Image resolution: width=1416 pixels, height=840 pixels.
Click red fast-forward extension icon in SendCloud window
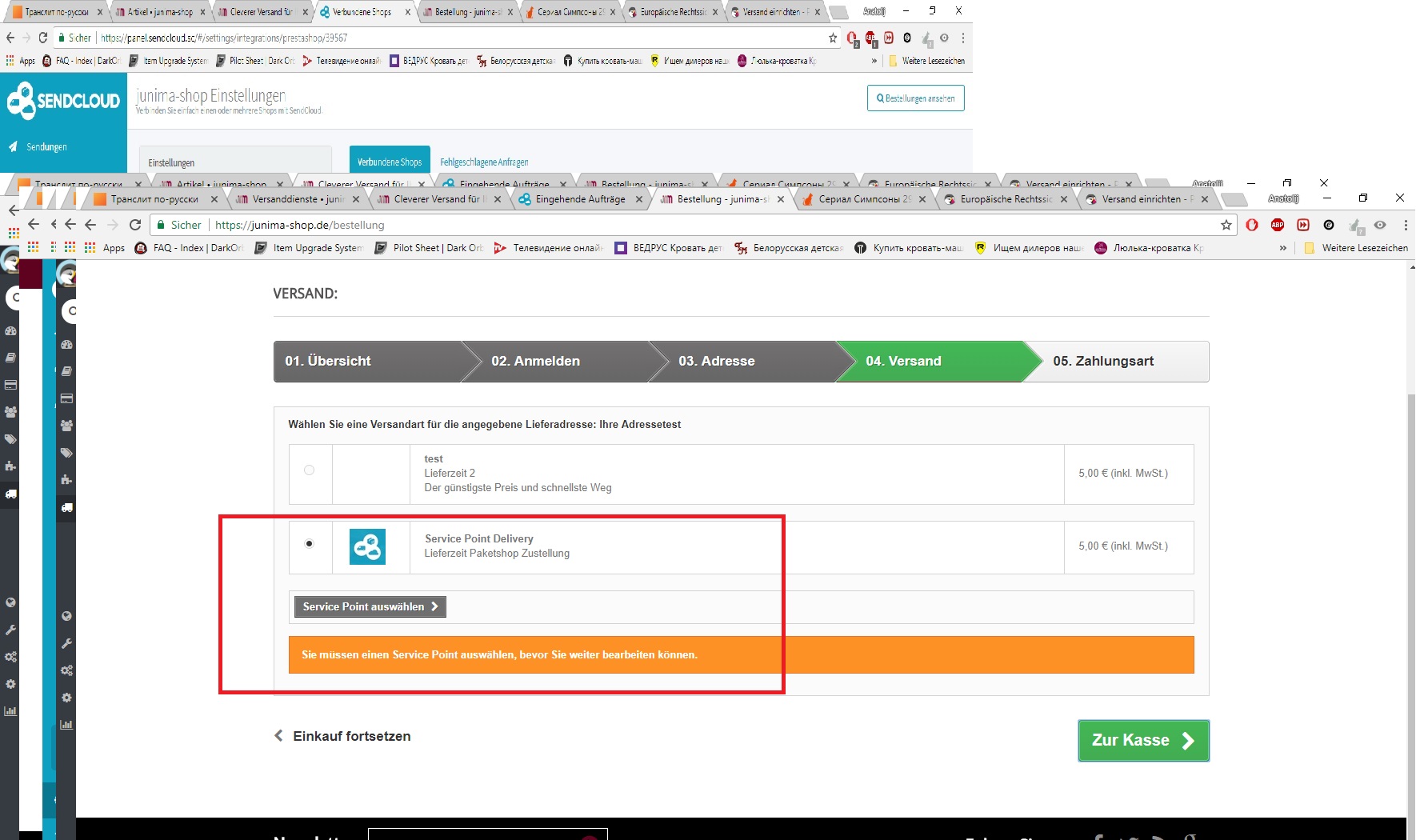(889, 38)
